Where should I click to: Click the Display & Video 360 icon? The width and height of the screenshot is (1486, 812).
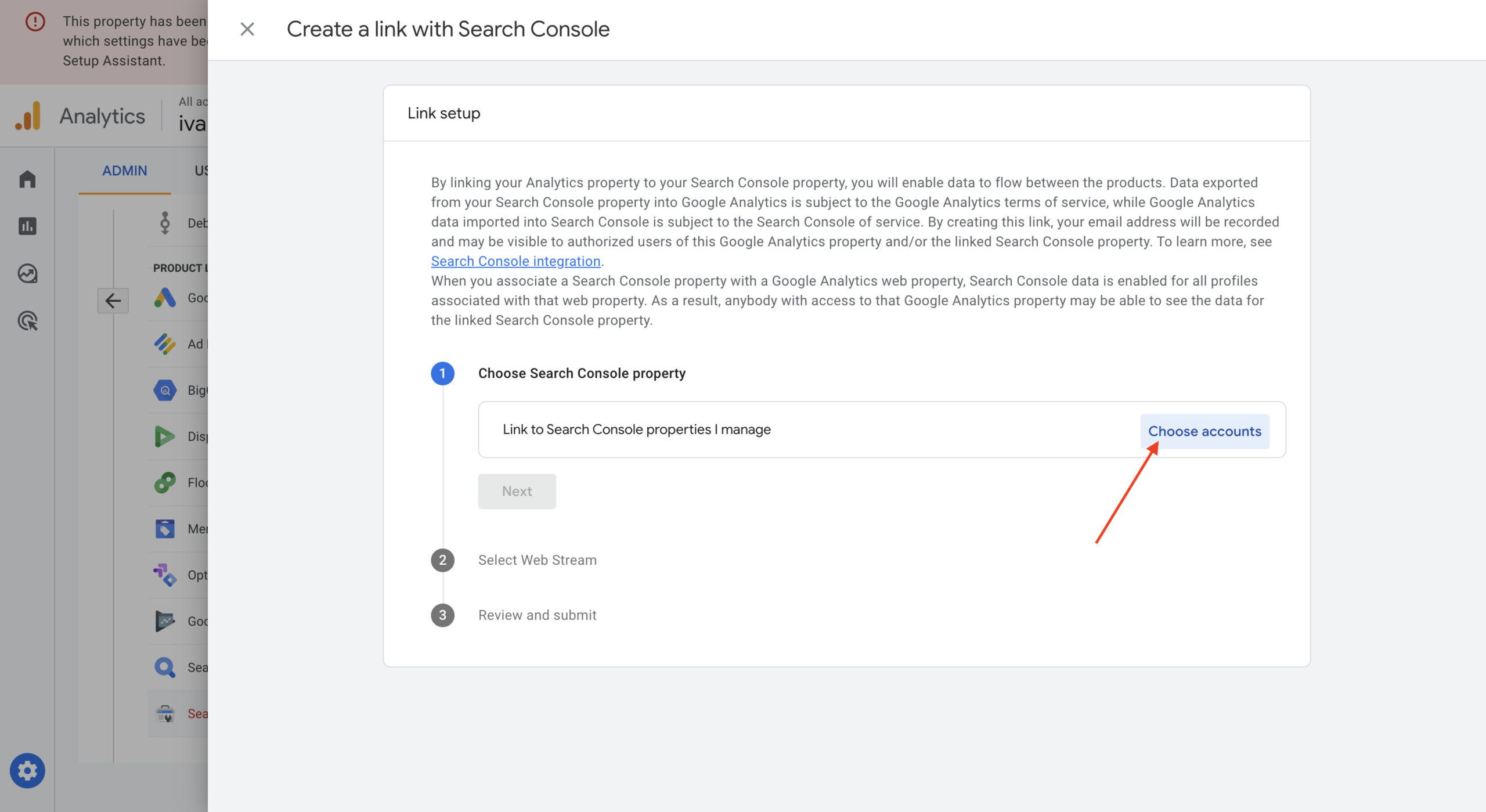[165, 436]
